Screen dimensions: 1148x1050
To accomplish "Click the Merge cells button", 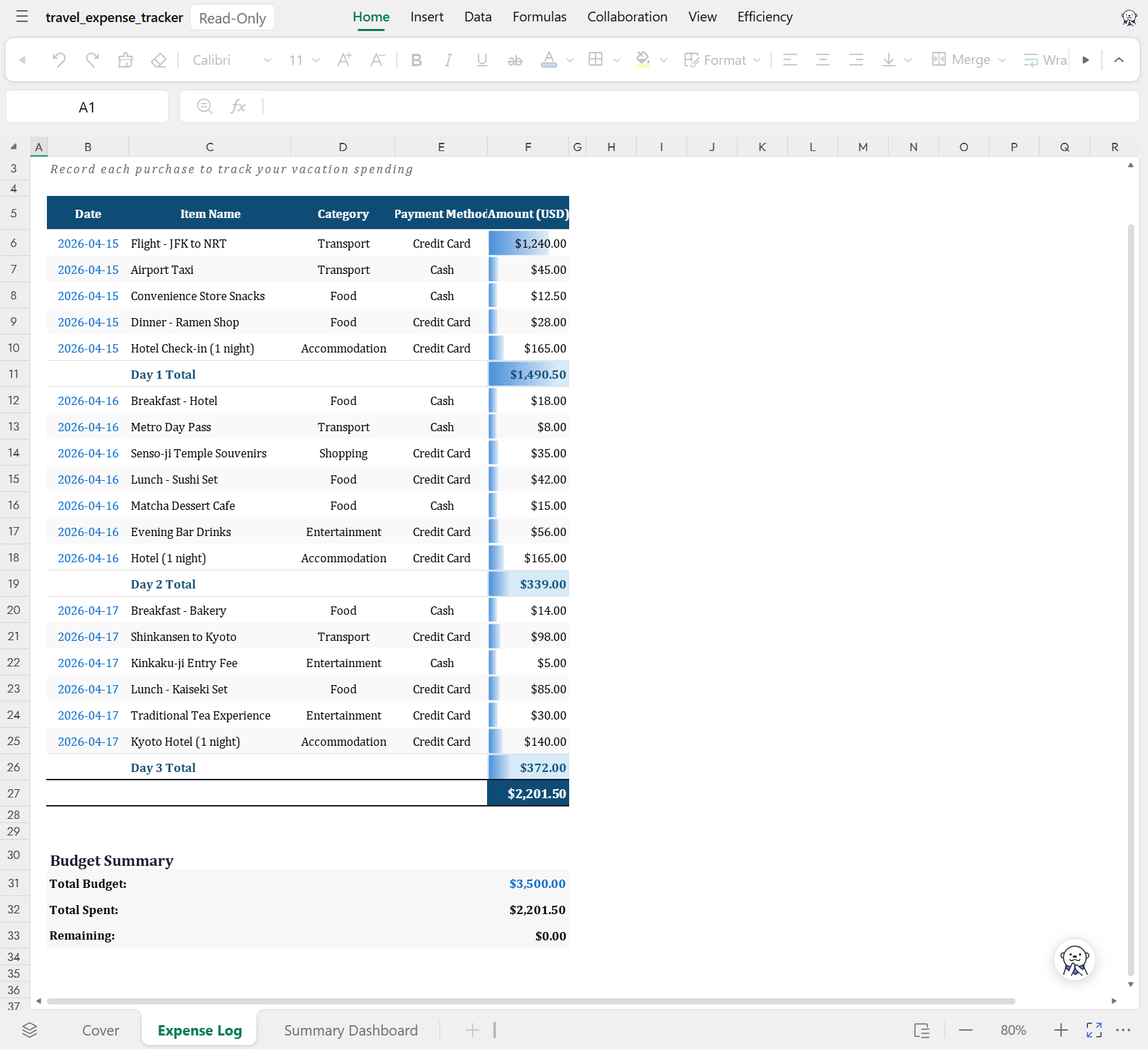I will [x=961, y=60].
